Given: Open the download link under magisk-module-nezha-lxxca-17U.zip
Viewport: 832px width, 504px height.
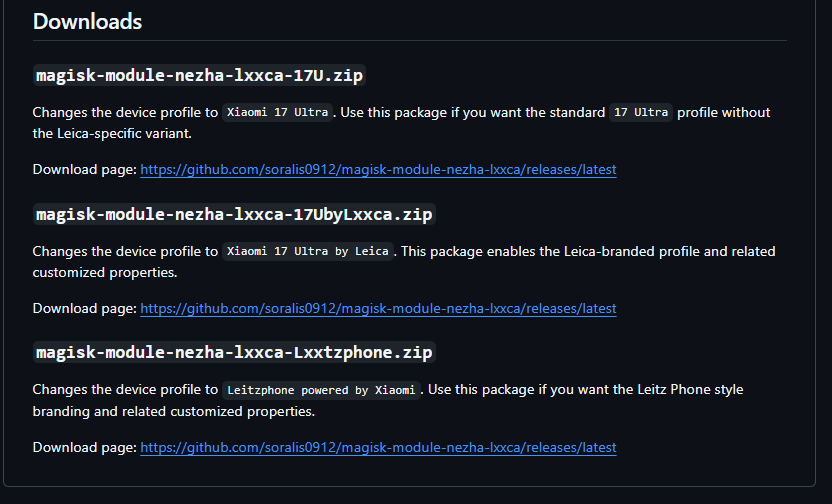Looking at the screenshot, I should pos(378,169).
